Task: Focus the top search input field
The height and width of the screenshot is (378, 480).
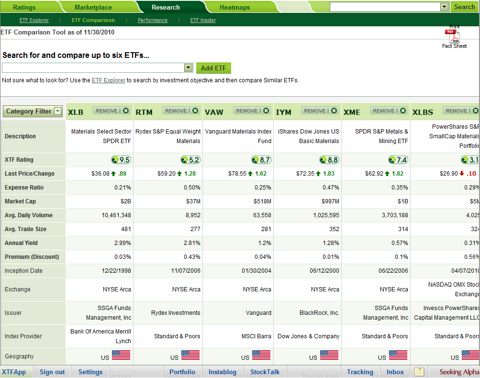Action: [385, 7]
